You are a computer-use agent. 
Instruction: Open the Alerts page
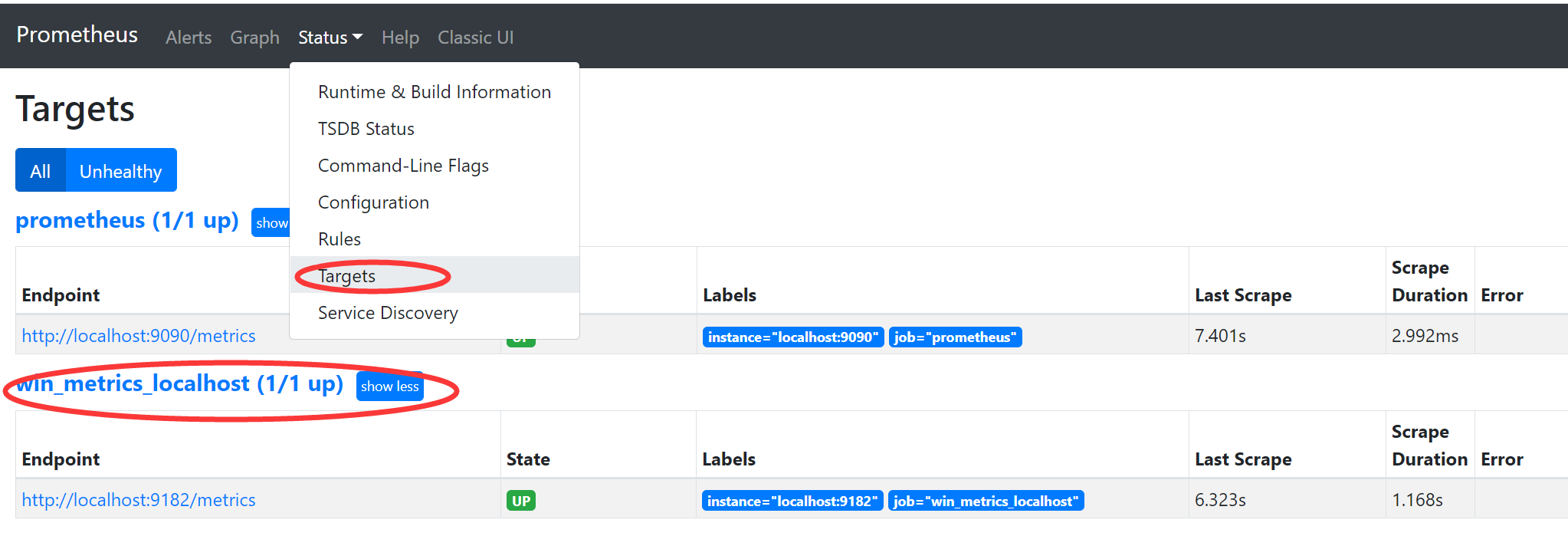coord(189,38)
